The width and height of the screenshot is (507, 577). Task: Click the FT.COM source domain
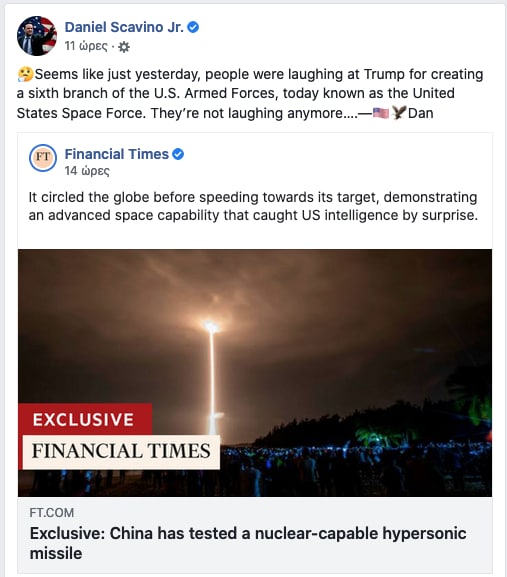click(x=52, y=513)
